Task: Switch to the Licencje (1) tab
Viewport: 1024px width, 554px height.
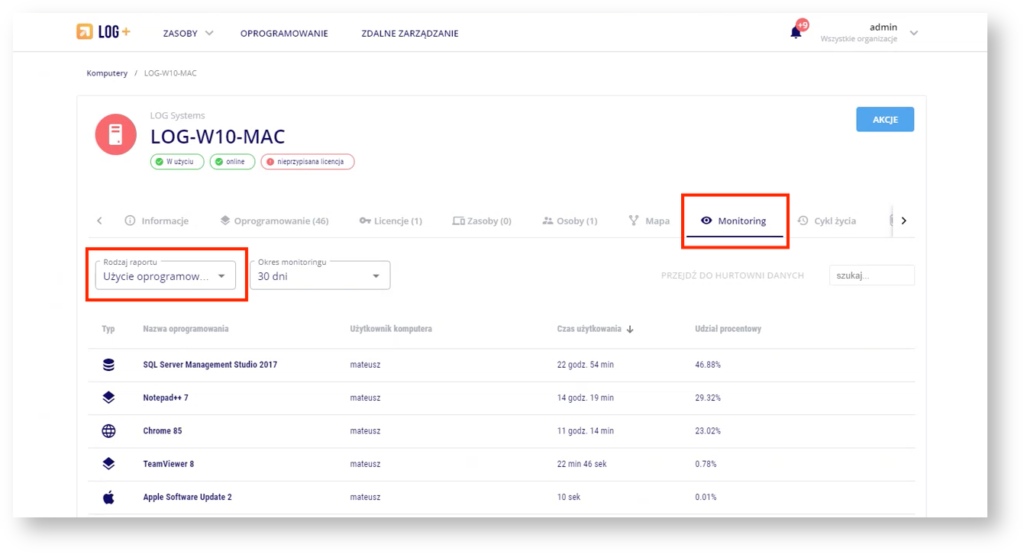Action: tap(391, 221)
